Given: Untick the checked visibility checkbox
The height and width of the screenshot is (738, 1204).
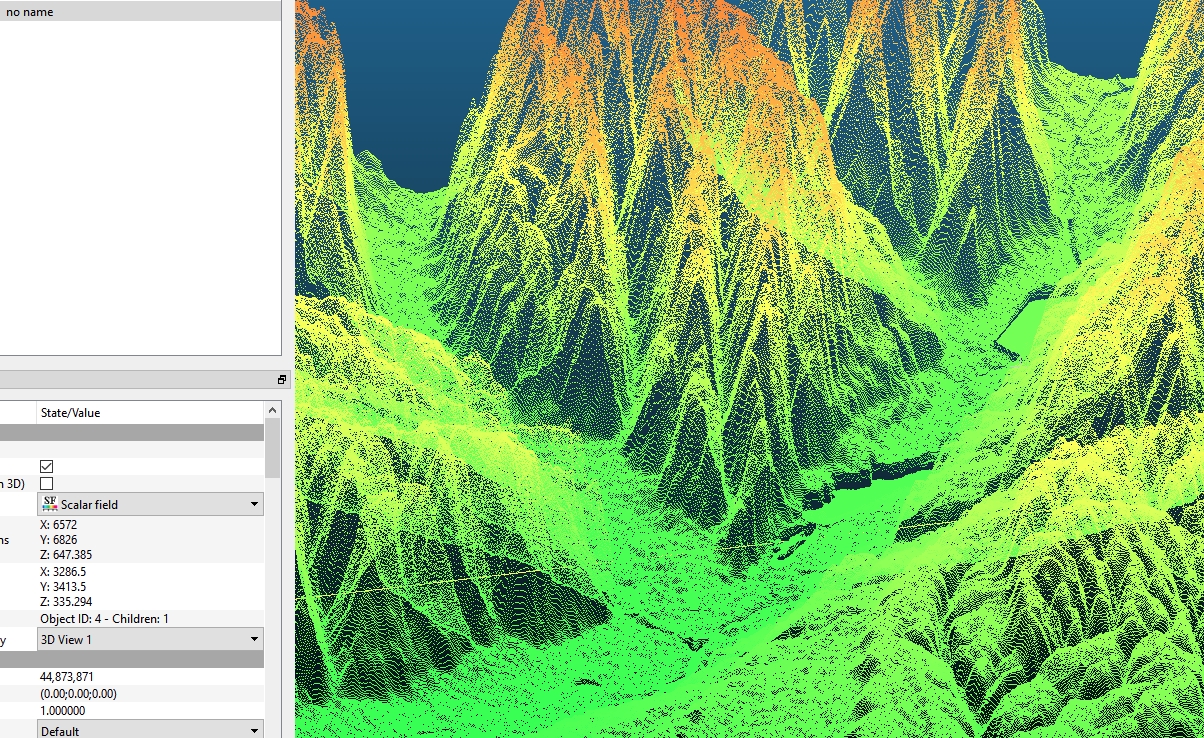Looking at the screenshot, I should pos(47,467).
